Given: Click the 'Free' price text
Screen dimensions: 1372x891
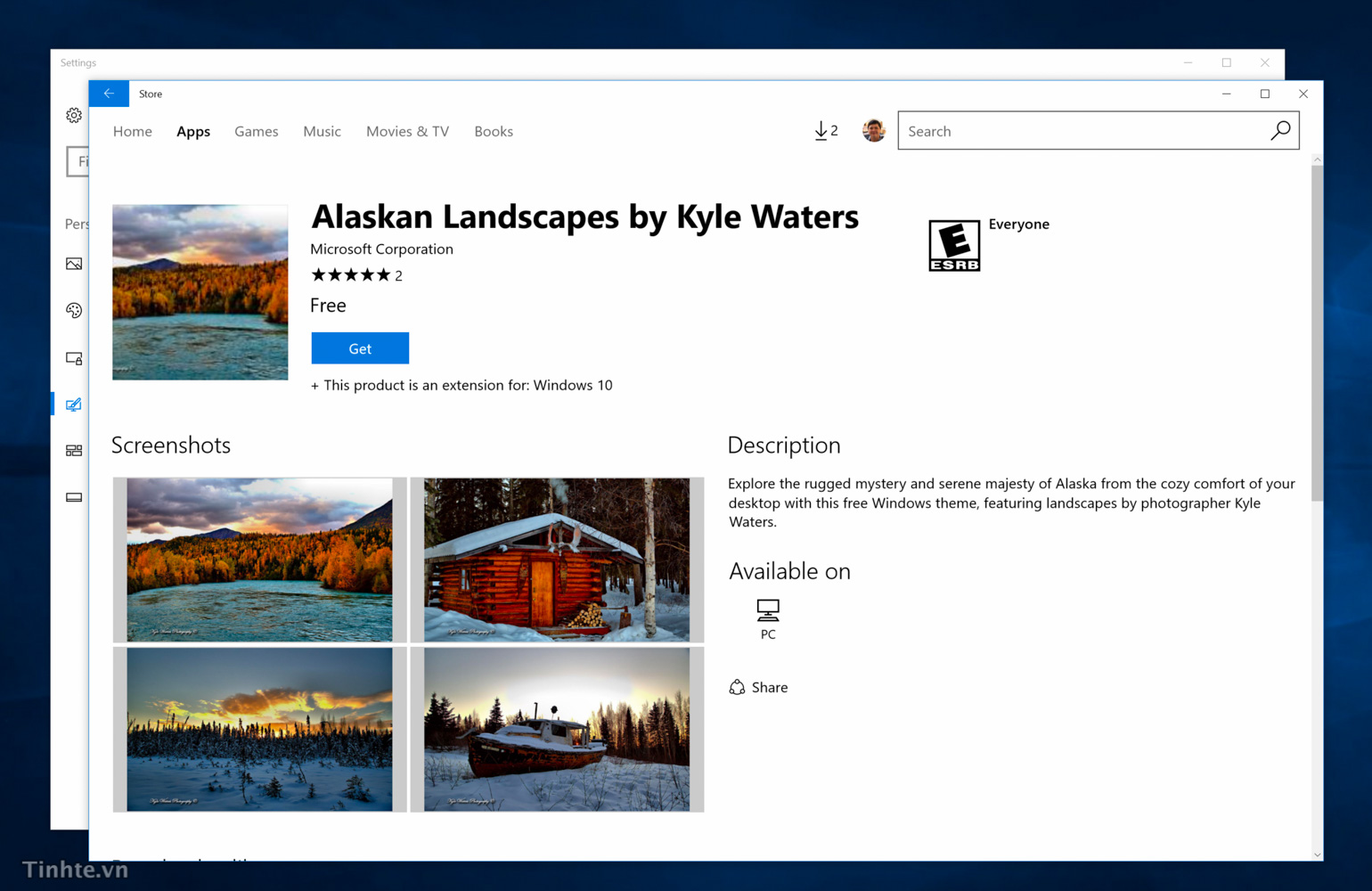Looking at the screenshot, I should pyautogui.click(x=328, y=306).
